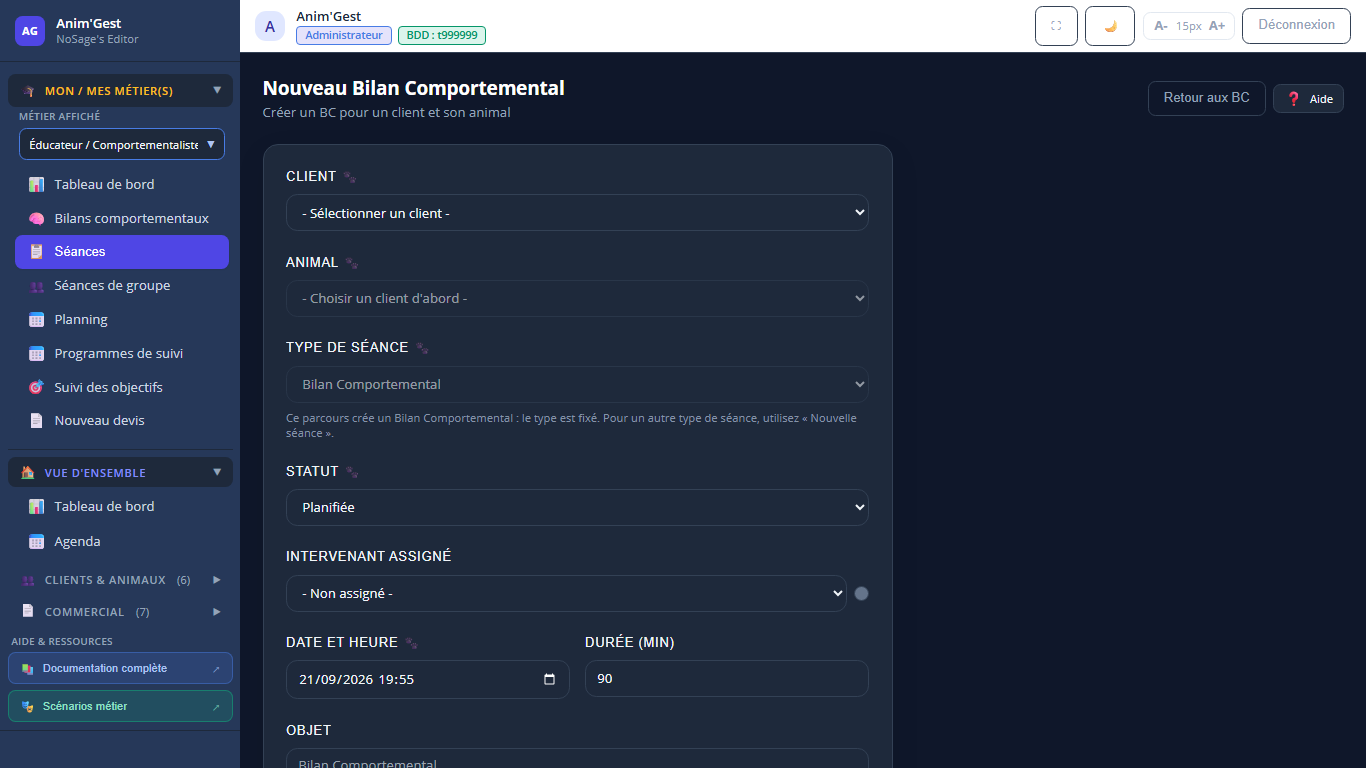Click the target icon beside Suivi des objectifs
1366x768 pixels.
[x=36, y=387]
